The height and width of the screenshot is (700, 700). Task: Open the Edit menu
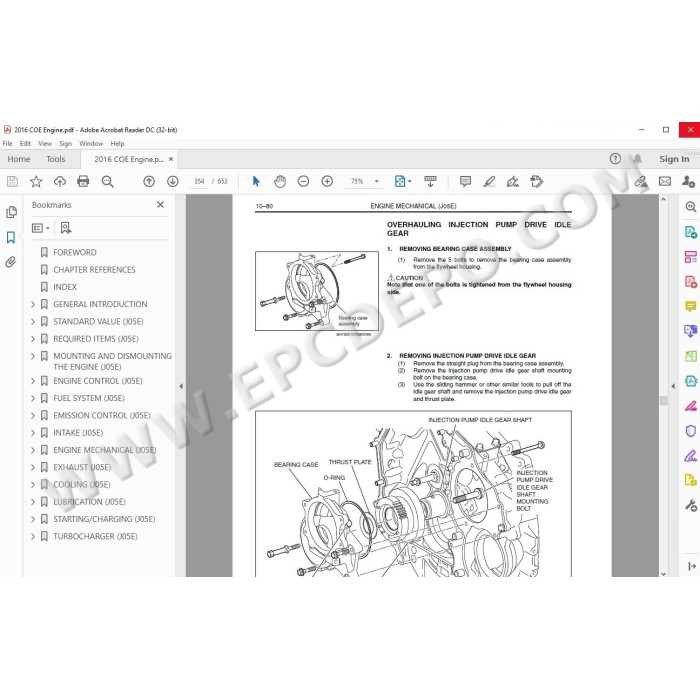click(25, 143)
